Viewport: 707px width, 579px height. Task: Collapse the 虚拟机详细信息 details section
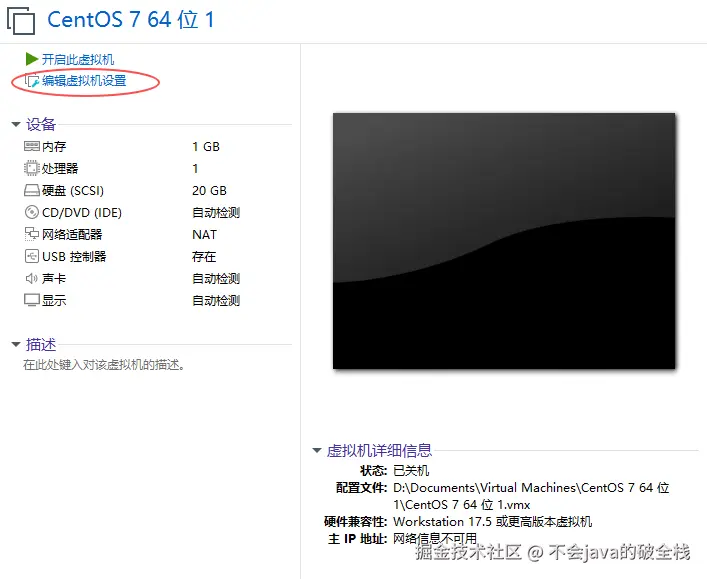(x=317, y=450)
